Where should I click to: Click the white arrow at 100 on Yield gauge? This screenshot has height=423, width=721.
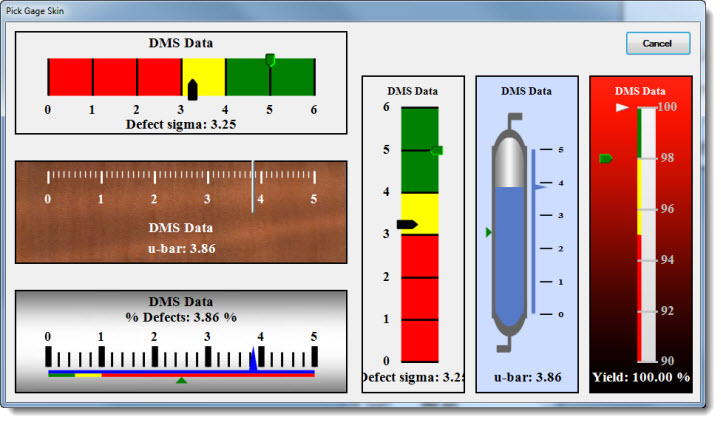[623, 106]
